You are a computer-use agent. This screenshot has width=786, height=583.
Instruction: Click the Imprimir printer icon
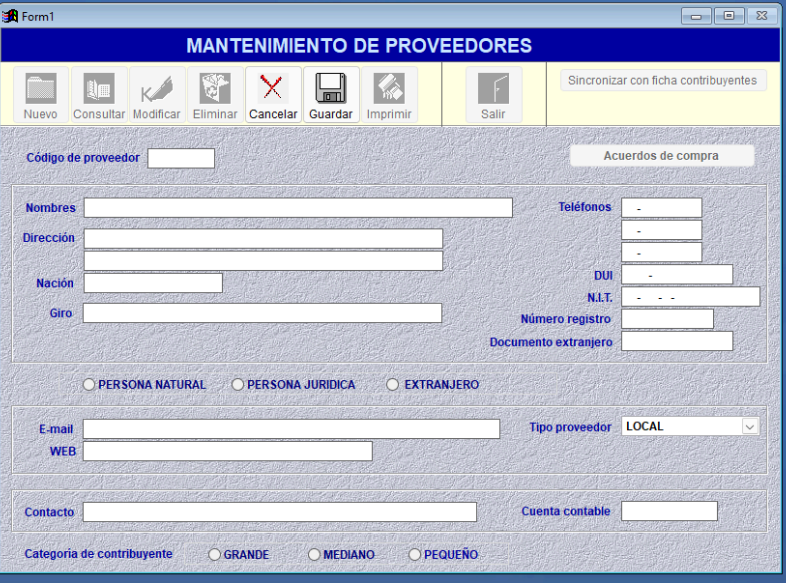tap(389, 95)
